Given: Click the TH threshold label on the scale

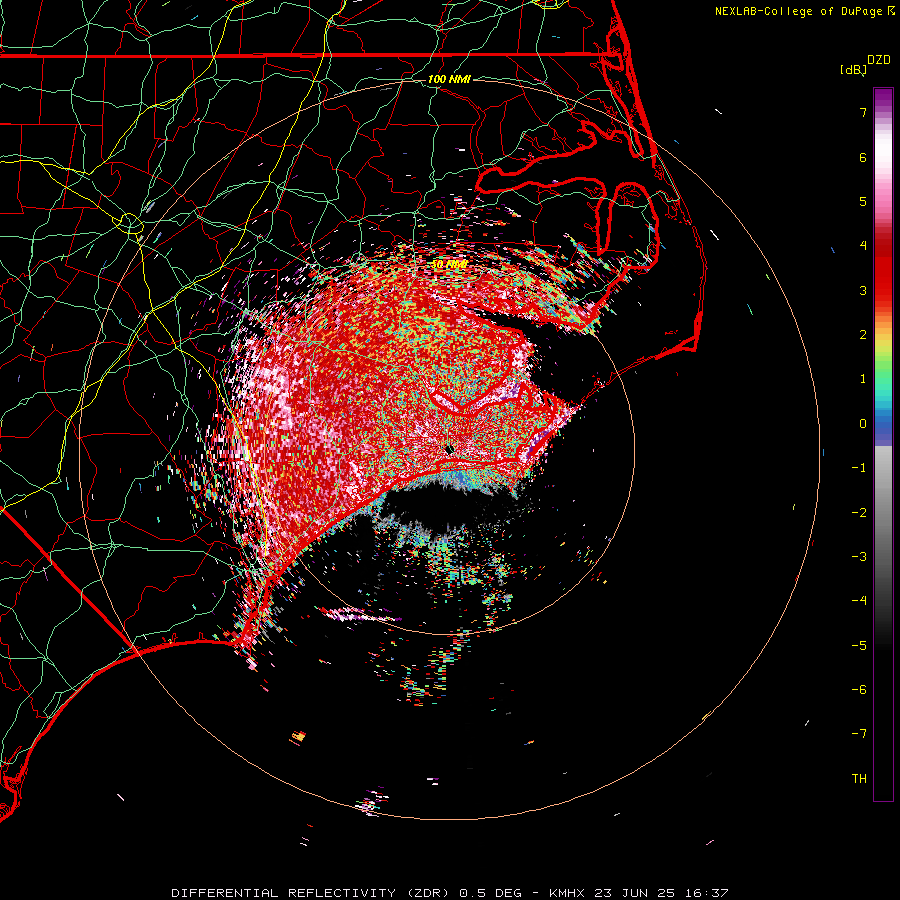Looking at the screenshot, I should [859, 779].
